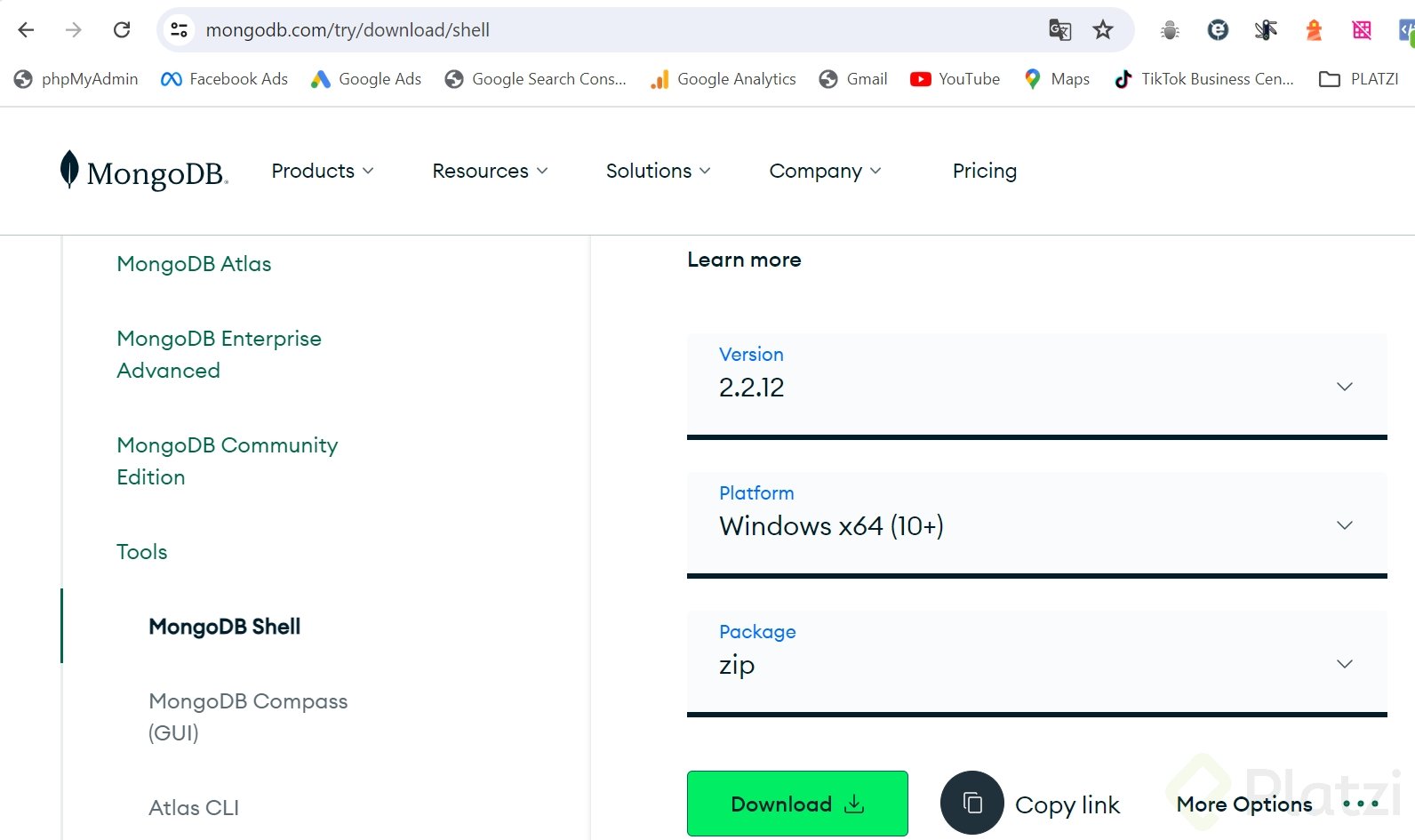Screen dimensions: 1415x840
Task: Open the Pricing page
Action: pos(984,171)
